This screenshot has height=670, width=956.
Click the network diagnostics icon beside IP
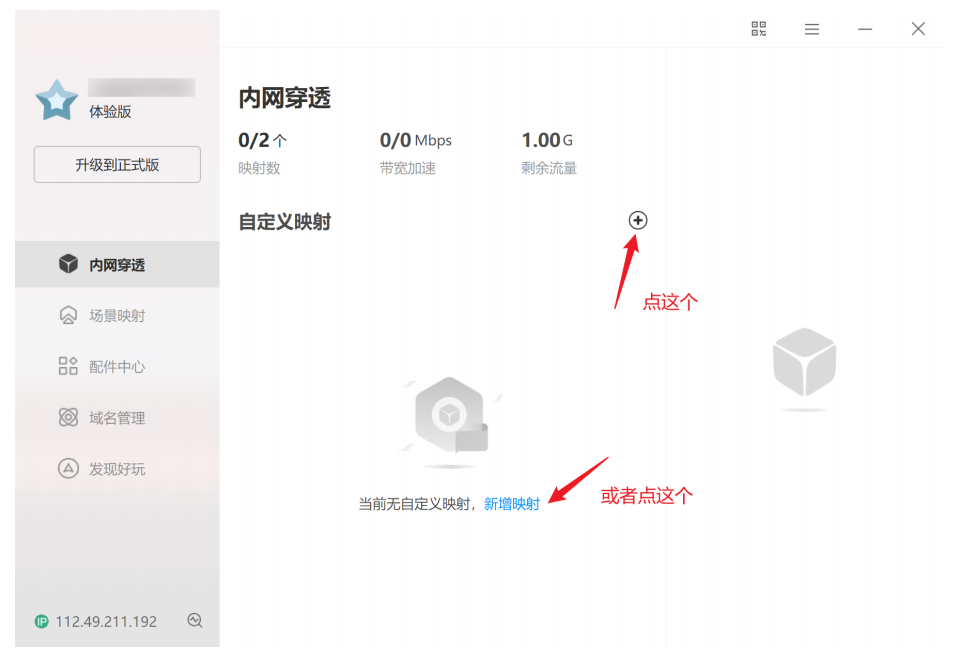pyautogui.click(x=194, y=621)
